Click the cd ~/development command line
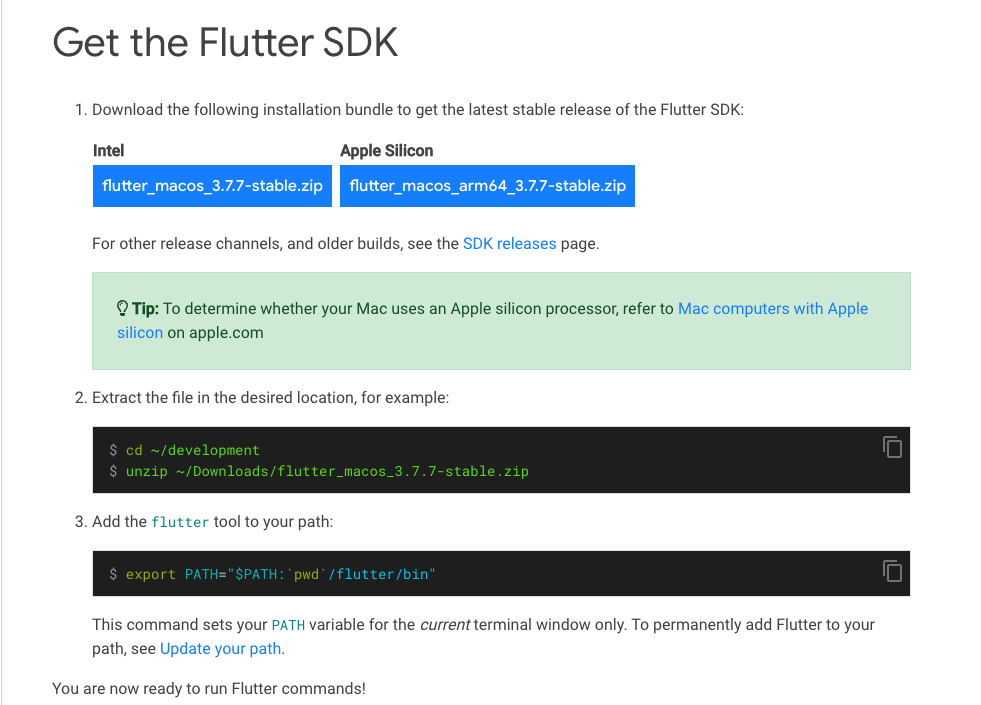The image size is (981, 705). (193, 450)
